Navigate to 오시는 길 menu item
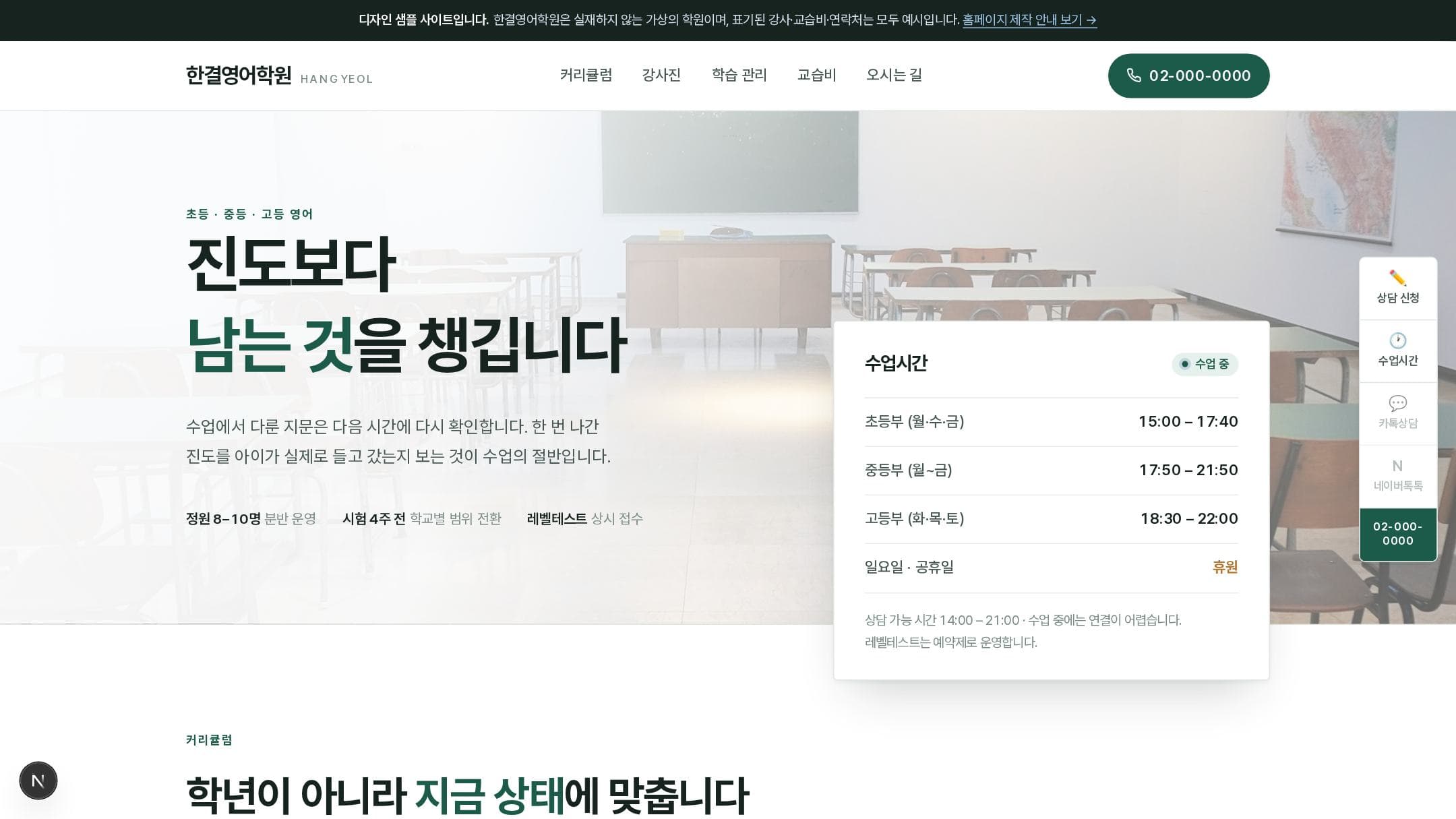This screenshot has width=1456, height=819. click(x=894, y=75)
